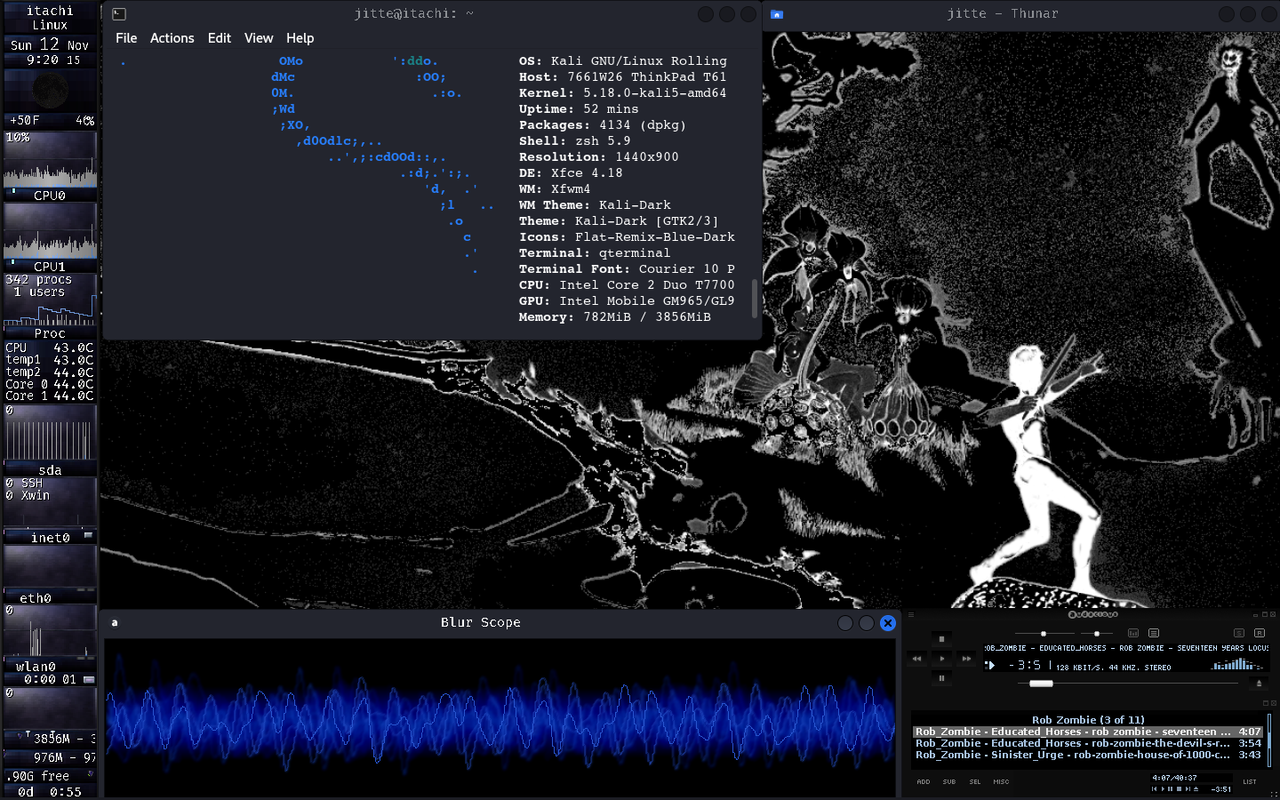This screenshot has width=1280, height=800.
Task: Click the moon phase icon in gkrellm
Action: 50,91
